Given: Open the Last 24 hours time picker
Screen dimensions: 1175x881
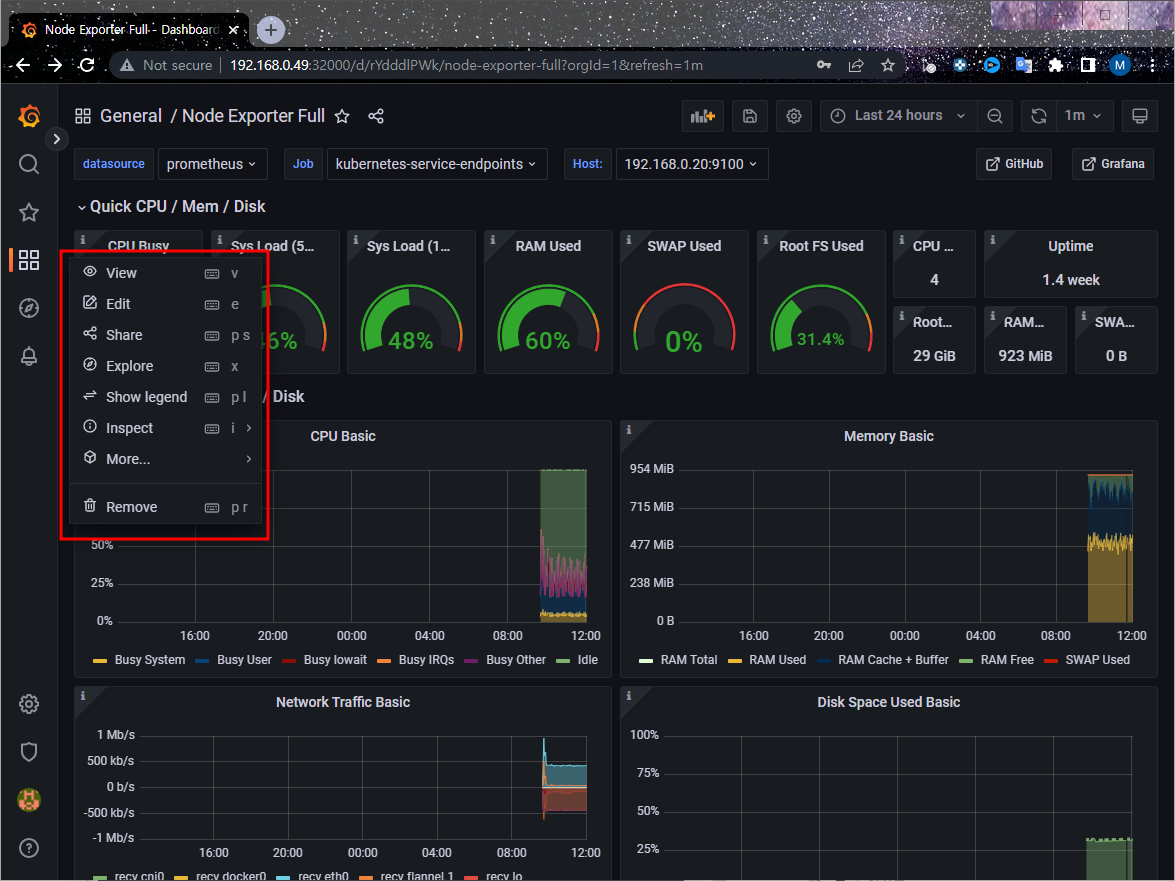Looking at the screenshot, I should [898, 116].
